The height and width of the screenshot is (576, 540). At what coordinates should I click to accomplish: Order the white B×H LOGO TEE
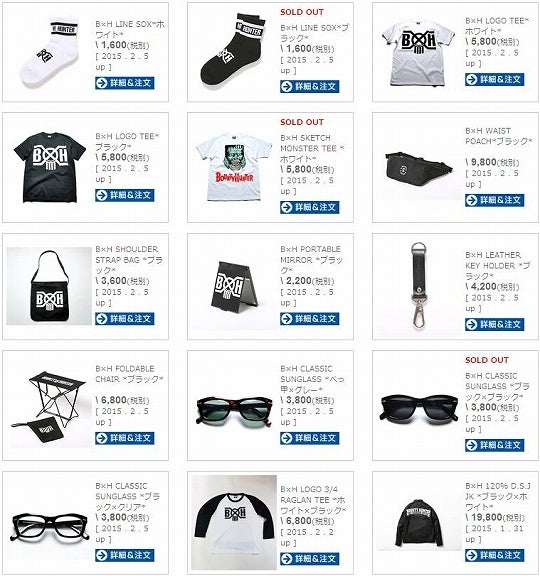point(494,79)
